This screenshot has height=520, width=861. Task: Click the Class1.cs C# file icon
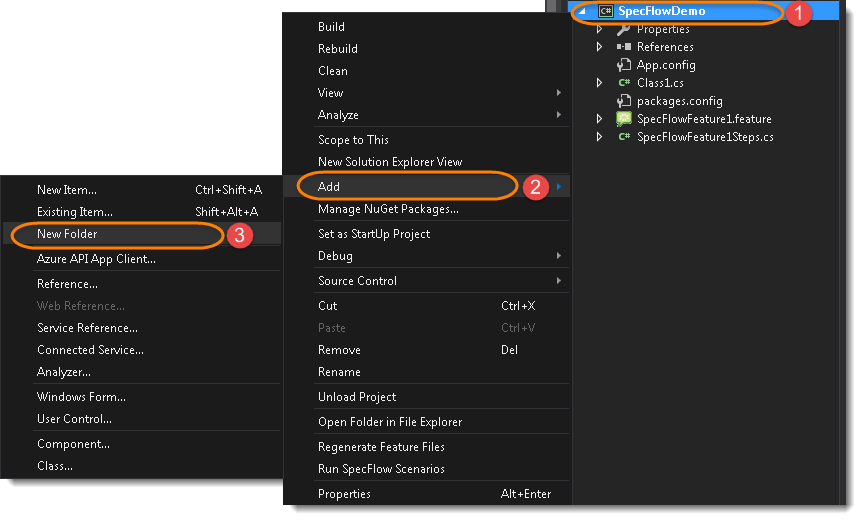[624, 83]
